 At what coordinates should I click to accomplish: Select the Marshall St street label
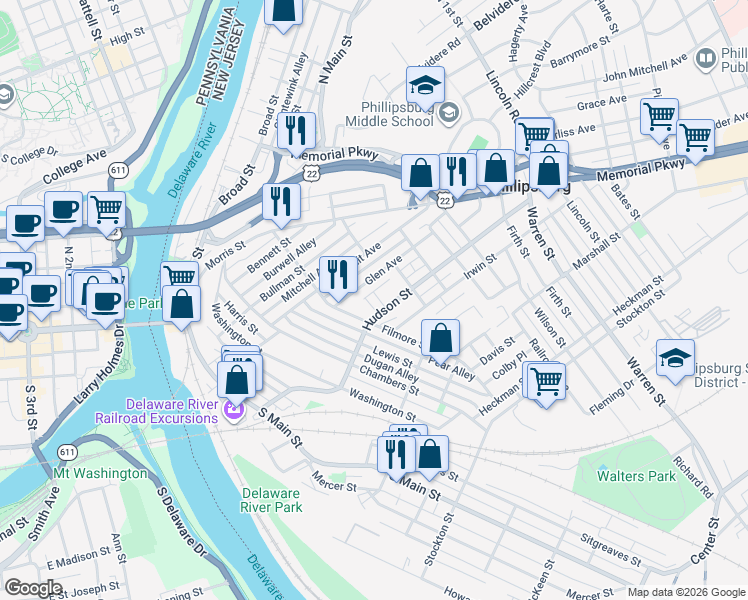(596, 250)
